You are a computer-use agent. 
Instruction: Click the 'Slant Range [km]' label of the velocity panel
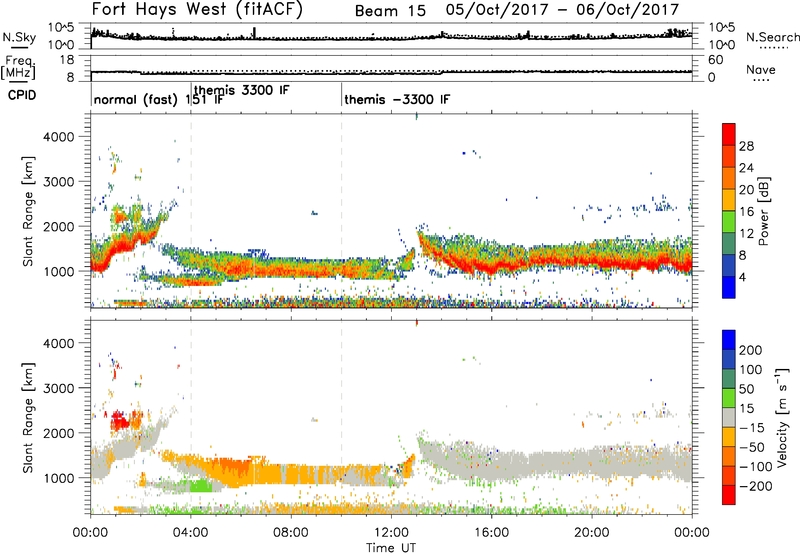28,417
